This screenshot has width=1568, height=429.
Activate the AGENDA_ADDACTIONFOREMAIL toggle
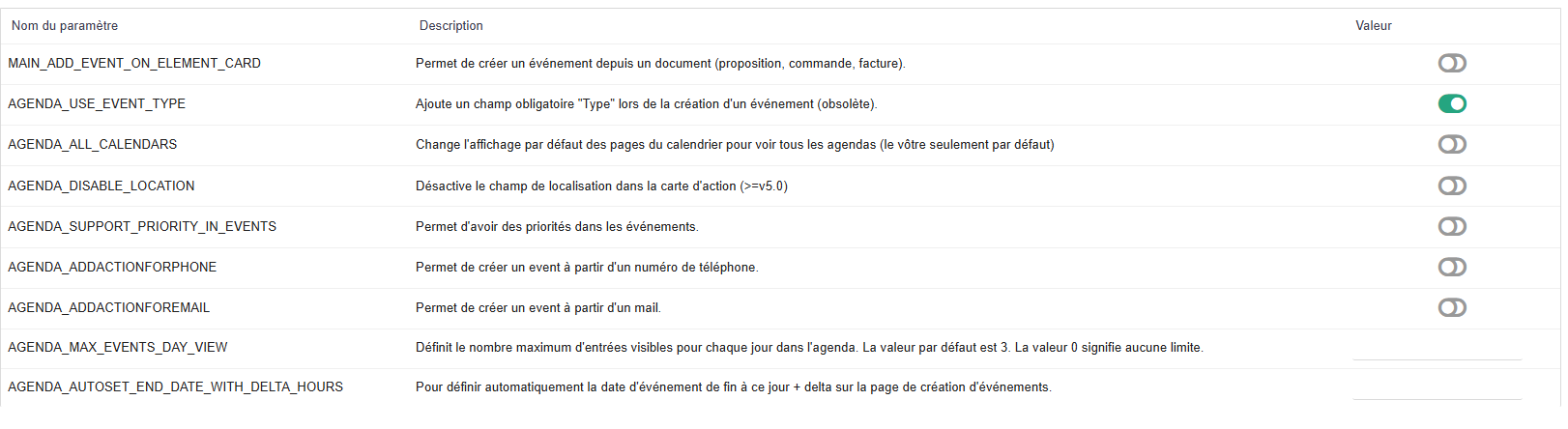pos(1452,307)
